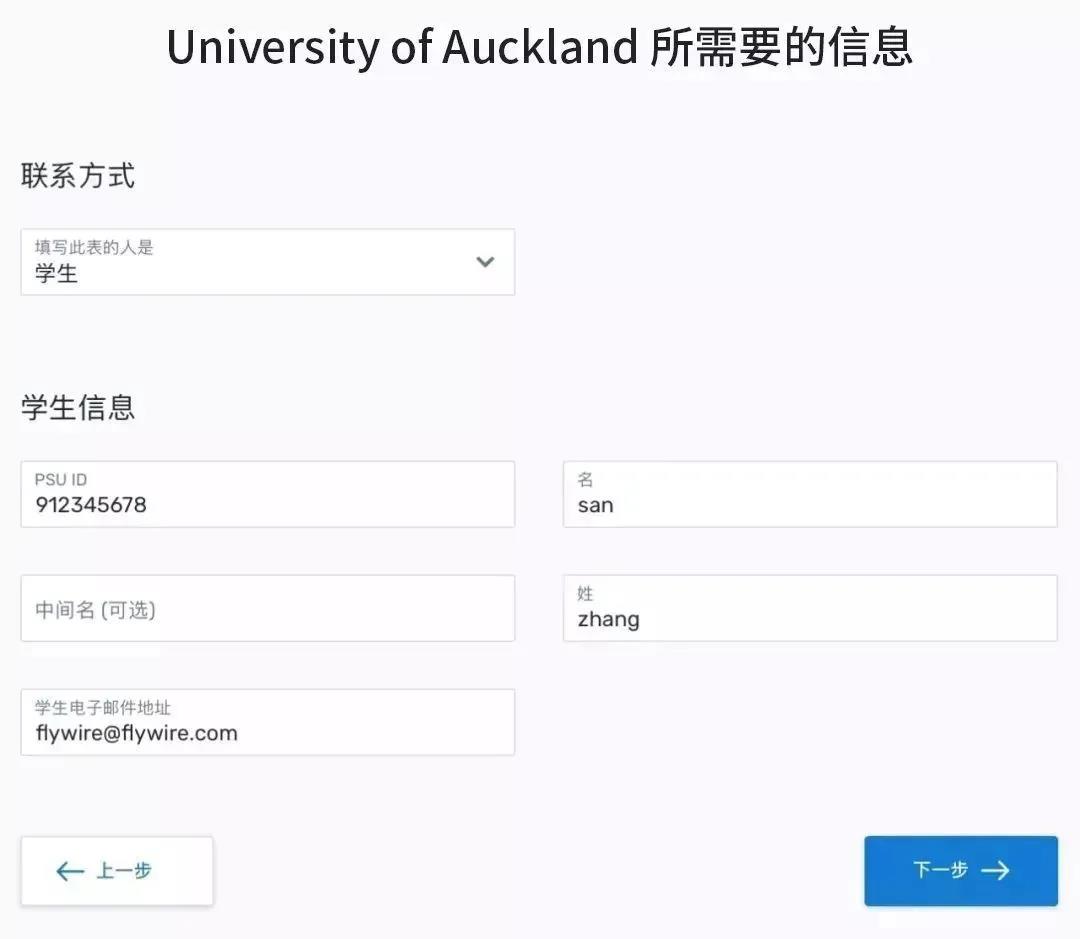The image size is (1080, 939).
Task: Go back with the 上一步 button
Action: pos(117,871)
